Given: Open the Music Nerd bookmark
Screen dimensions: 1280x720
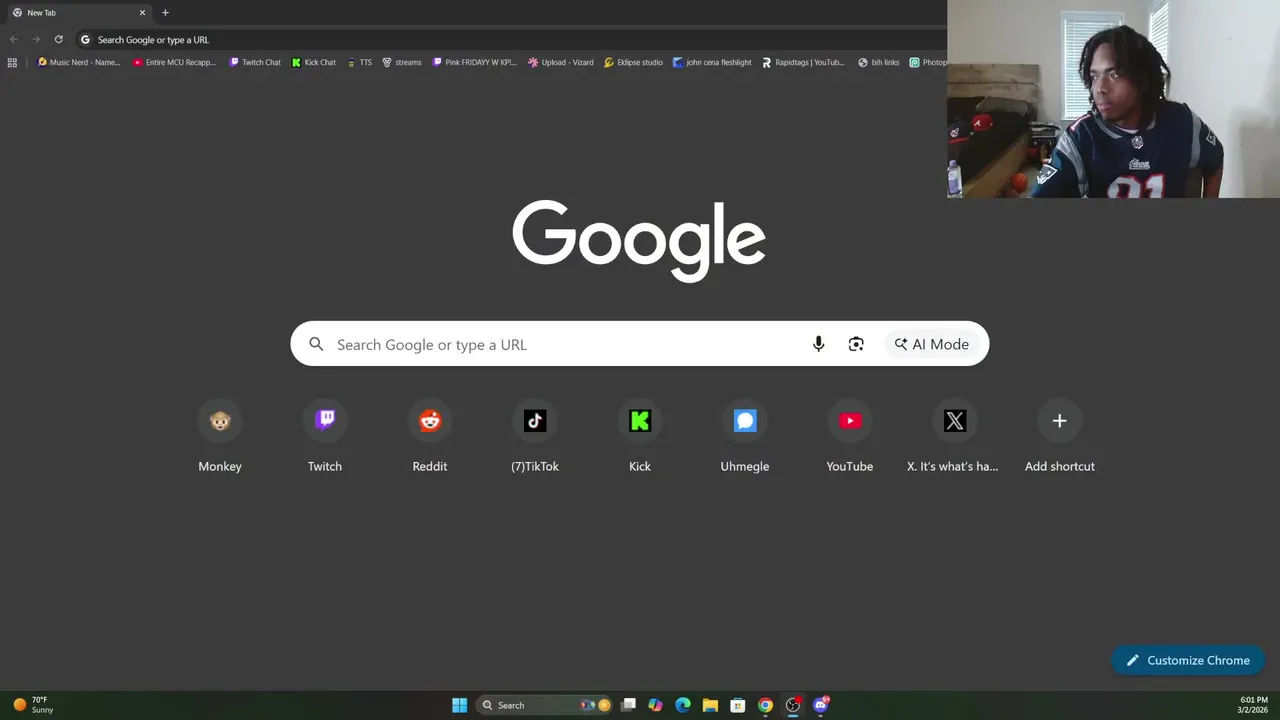Looking at the screenshot, I should tap(78, 62).
